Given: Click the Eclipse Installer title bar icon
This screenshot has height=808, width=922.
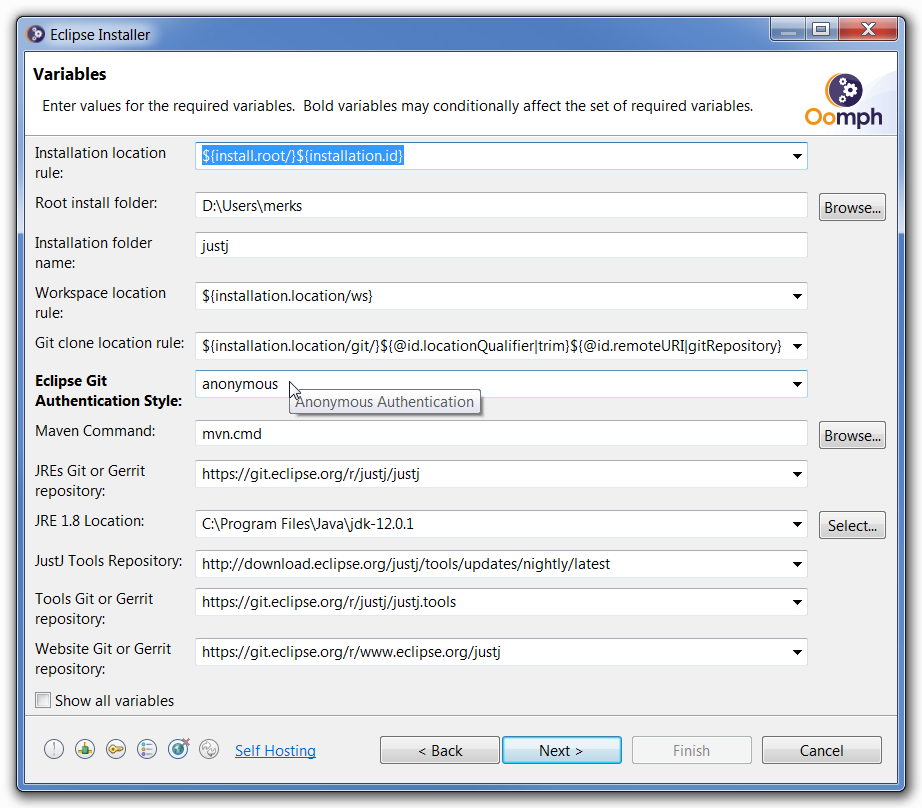Looking at the screenshot, I should [x=35, y=34].
